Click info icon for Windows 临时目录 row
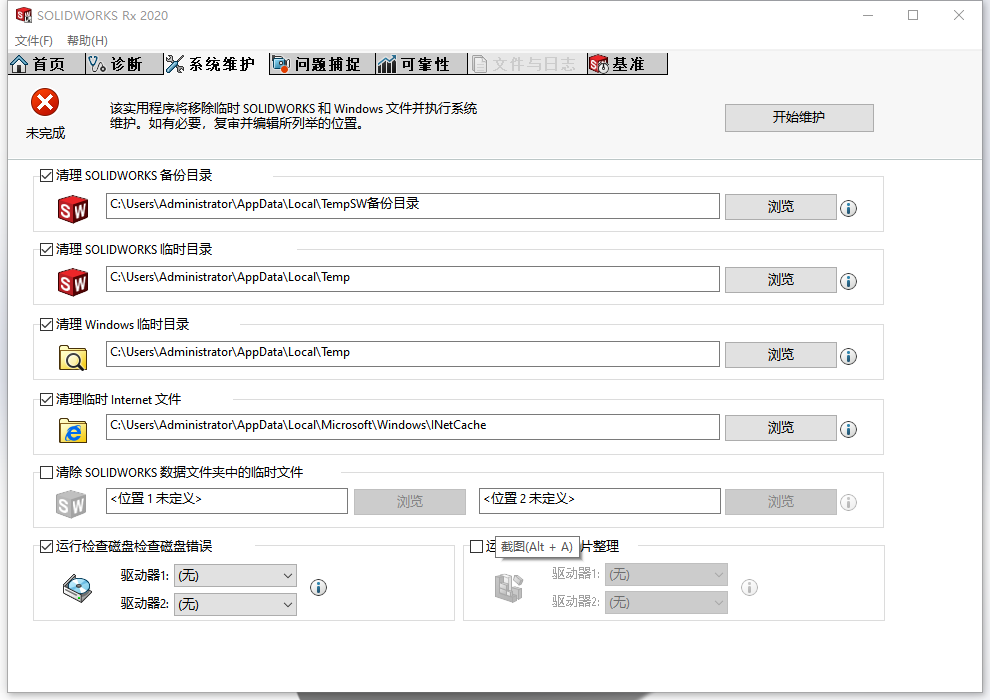 (x=849, y=356)
